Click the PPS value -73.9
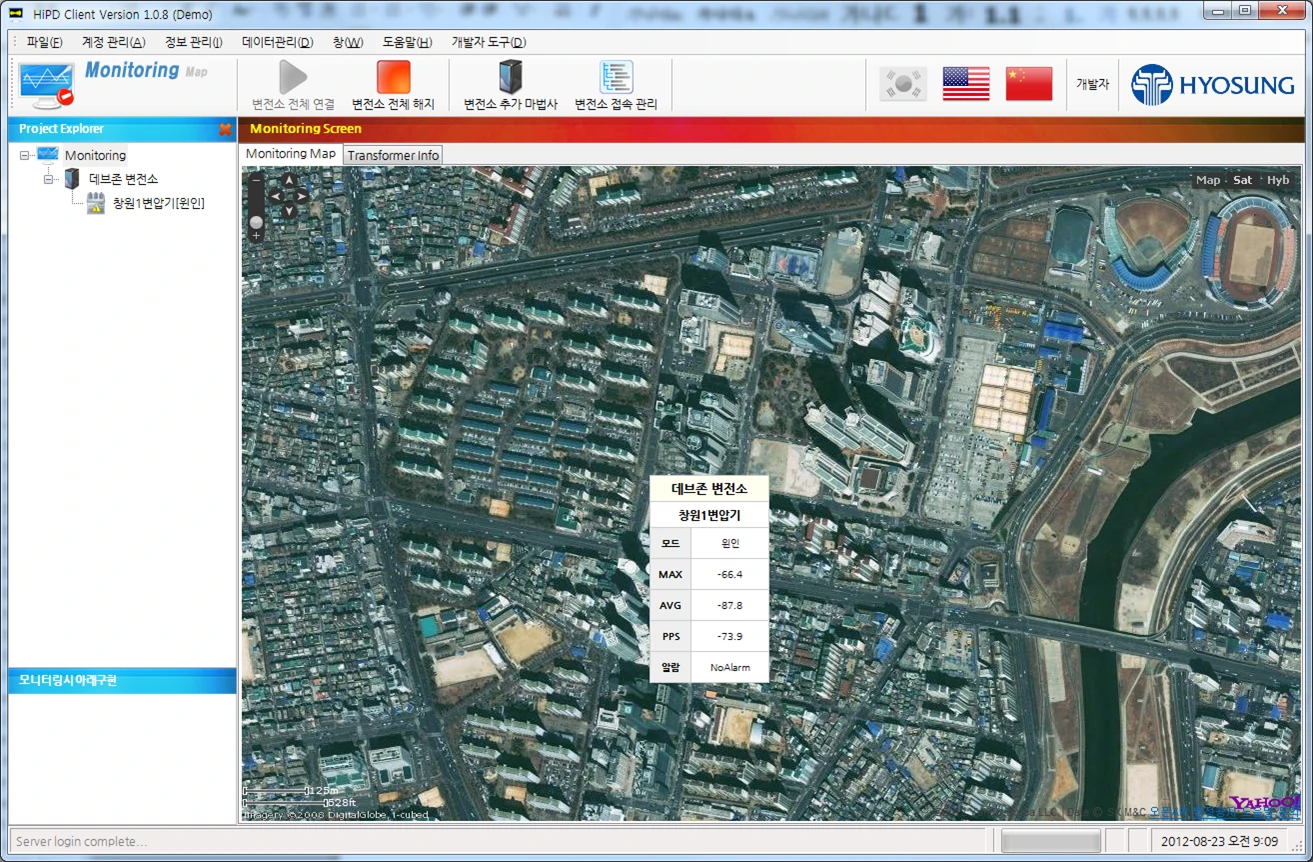This screenshot has height=862, width=1313. [730, 636]
